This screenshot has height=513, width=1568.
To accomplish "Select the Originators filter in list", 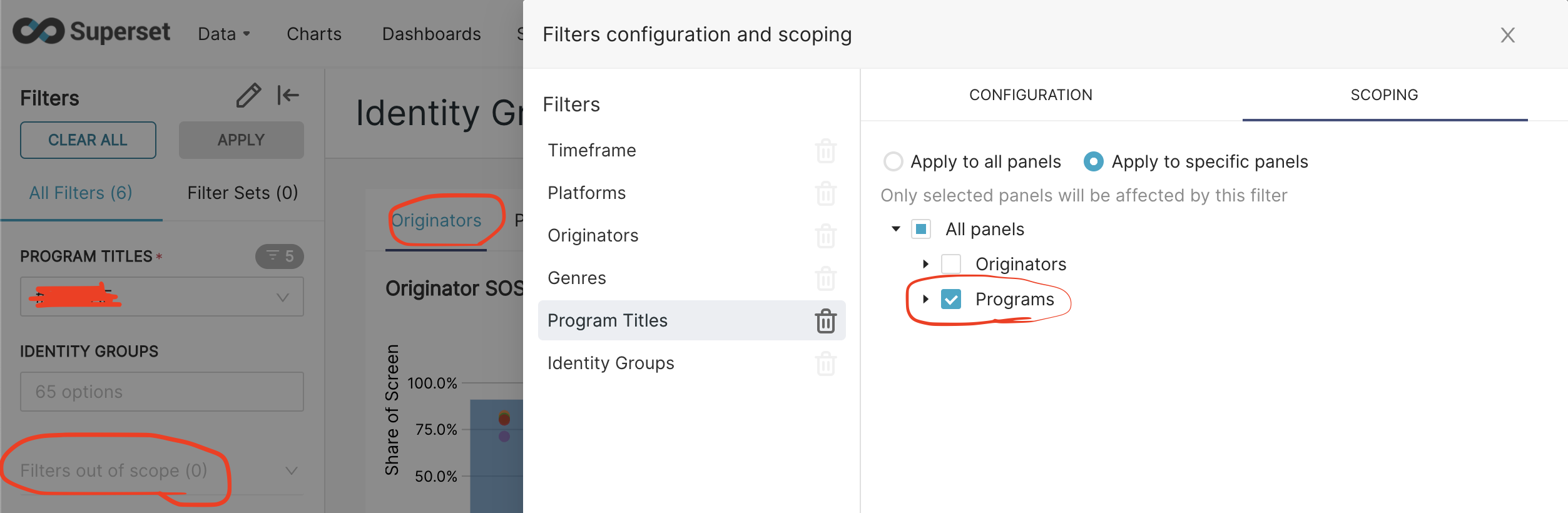I will pyautogui.click(x=593, y=236).
